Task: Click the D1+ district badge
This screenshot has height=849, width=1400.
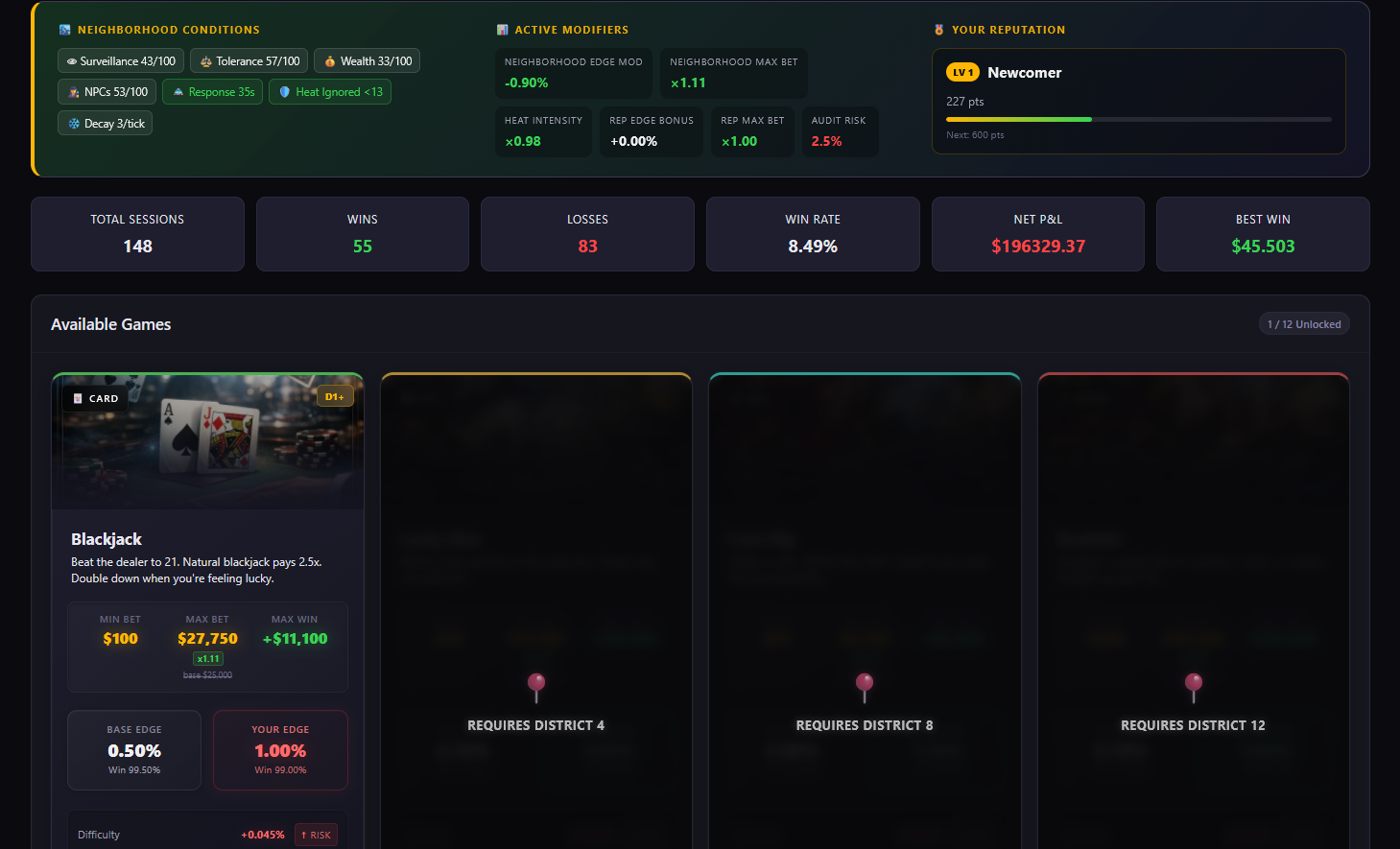Action: (x=334, y=397)
